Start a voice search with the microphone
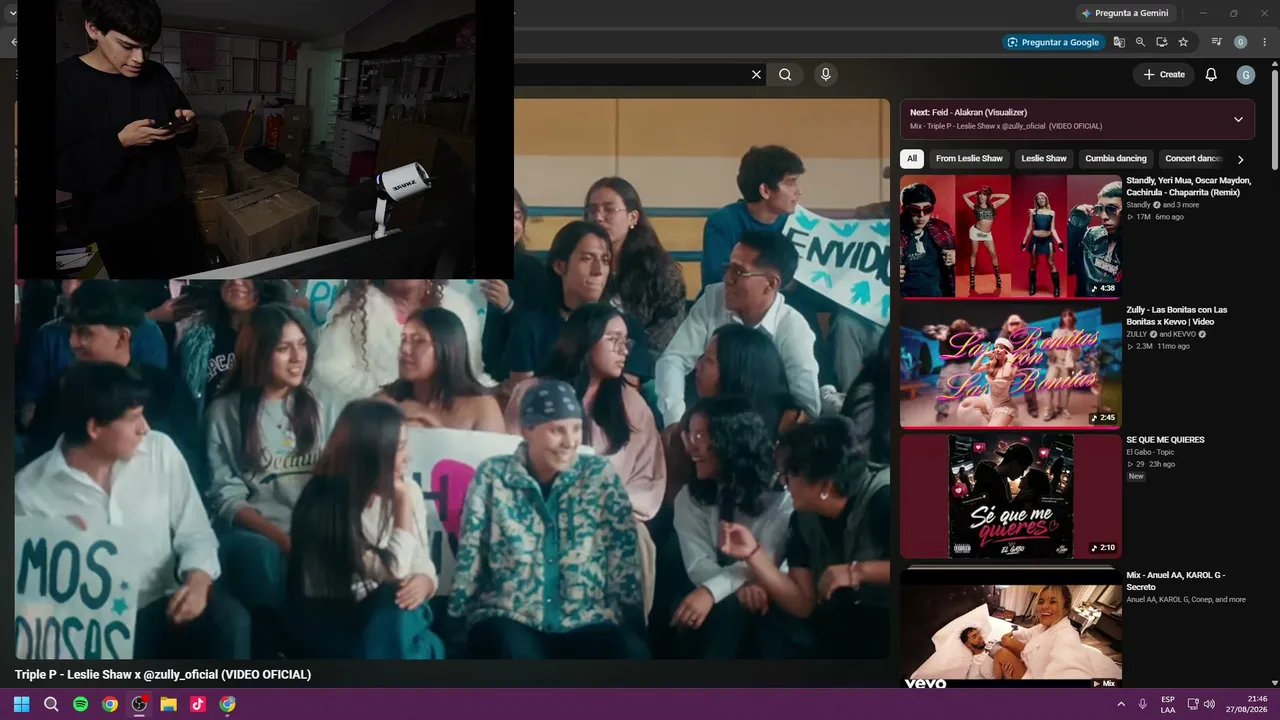Image resolution: width=1280 pixels, height=720 pixels. (x=825, y=74)
